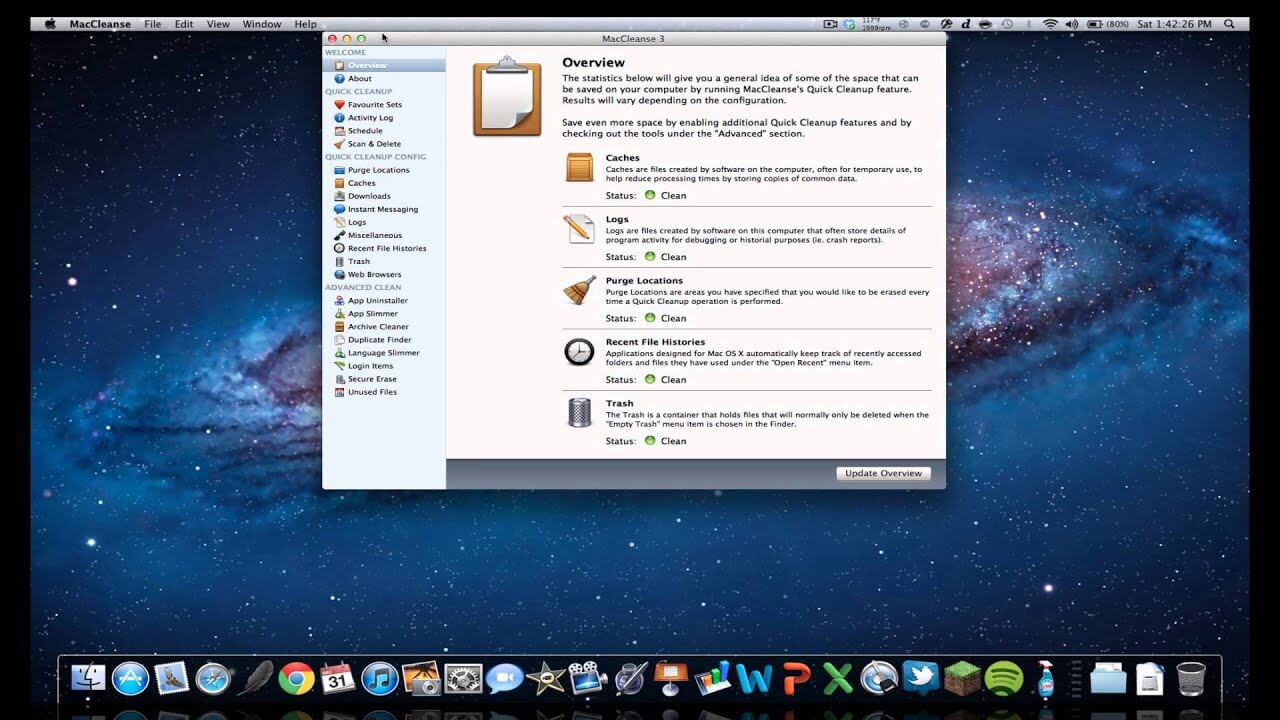Viewport: 1280px width, 720px height.
Task: Click the Logs sidebar icon
Action: click(x=339, y=222)
